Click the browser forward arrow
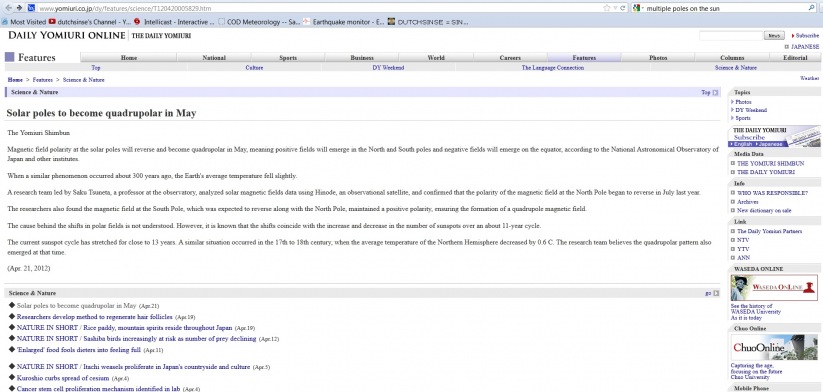Screen dimensions: 823x392 coord(20,8)
